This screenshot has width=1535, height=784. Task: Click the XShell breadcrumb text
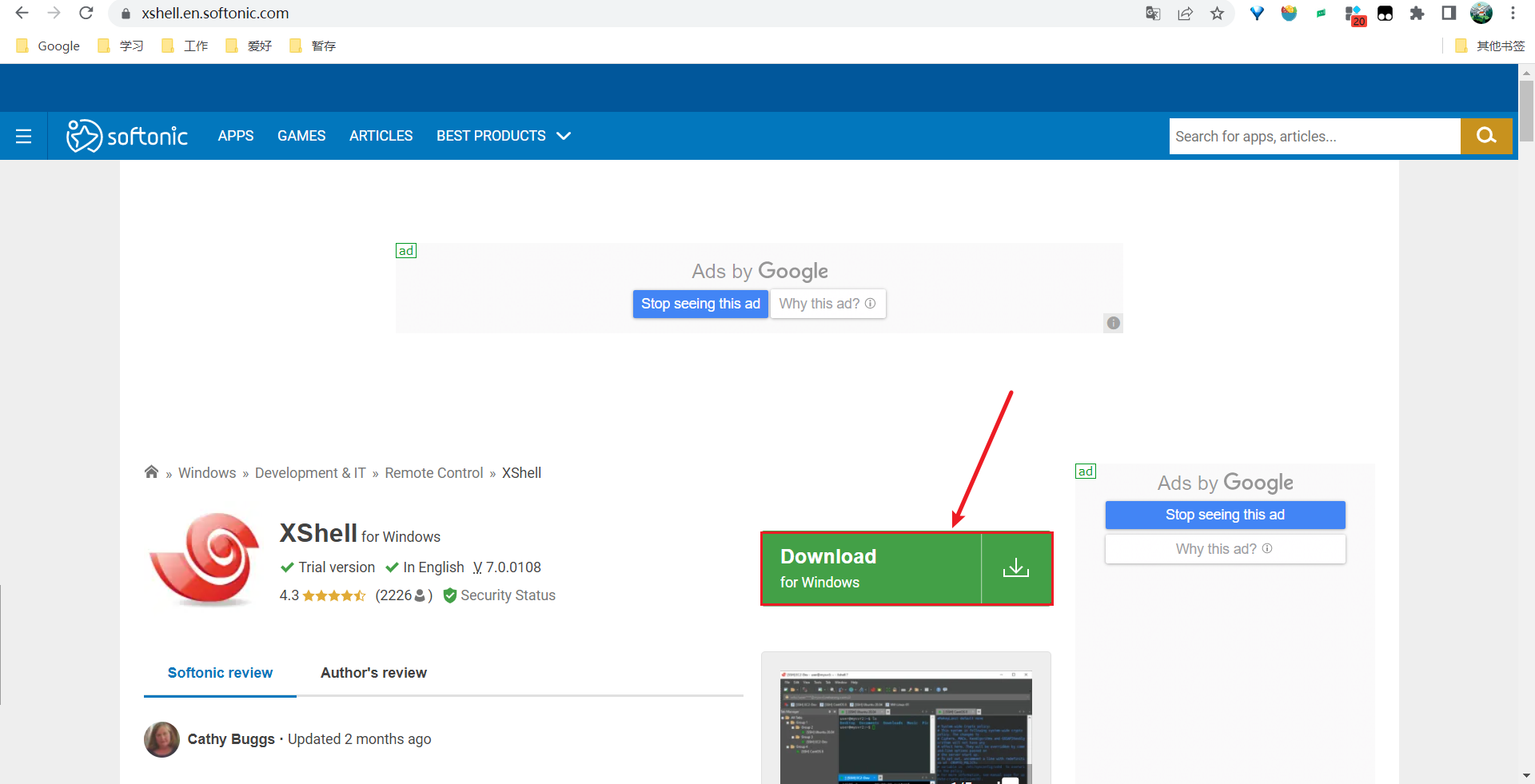pos(521,473)
